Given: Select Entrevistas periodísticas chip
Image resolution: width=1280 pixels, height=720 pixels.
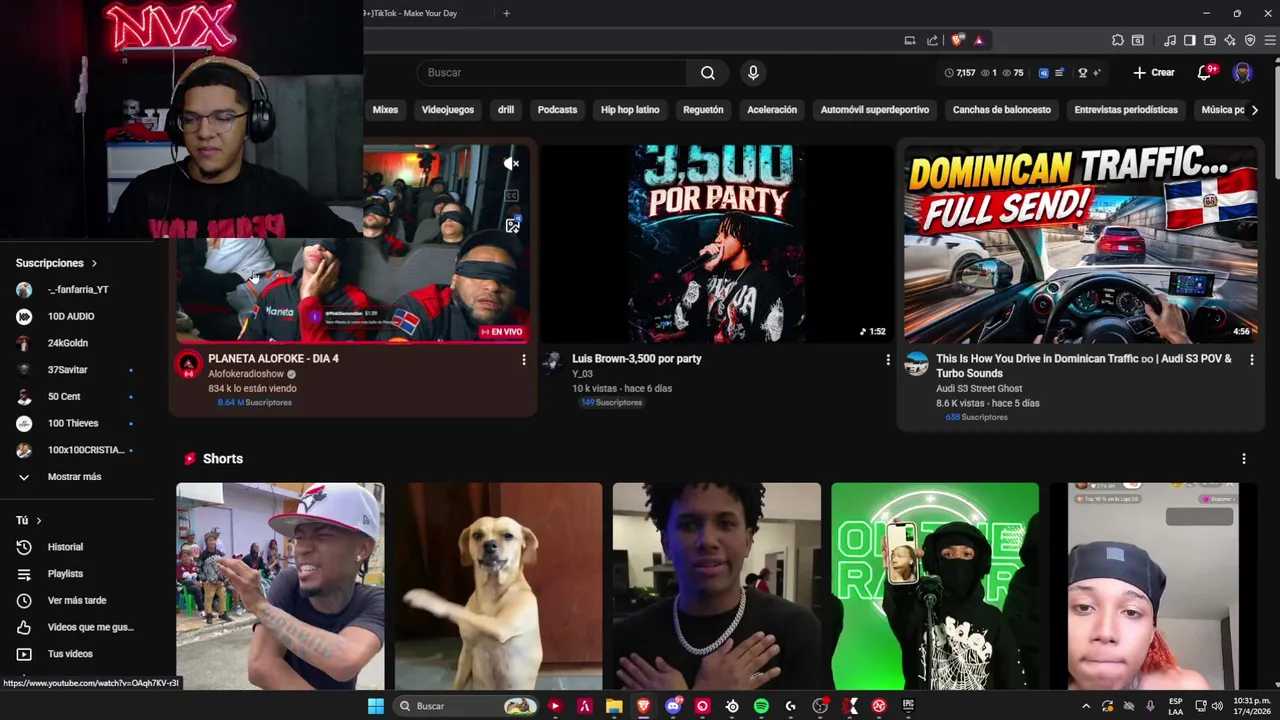Looking at the screenshot, I should [x=1126, y=110].
